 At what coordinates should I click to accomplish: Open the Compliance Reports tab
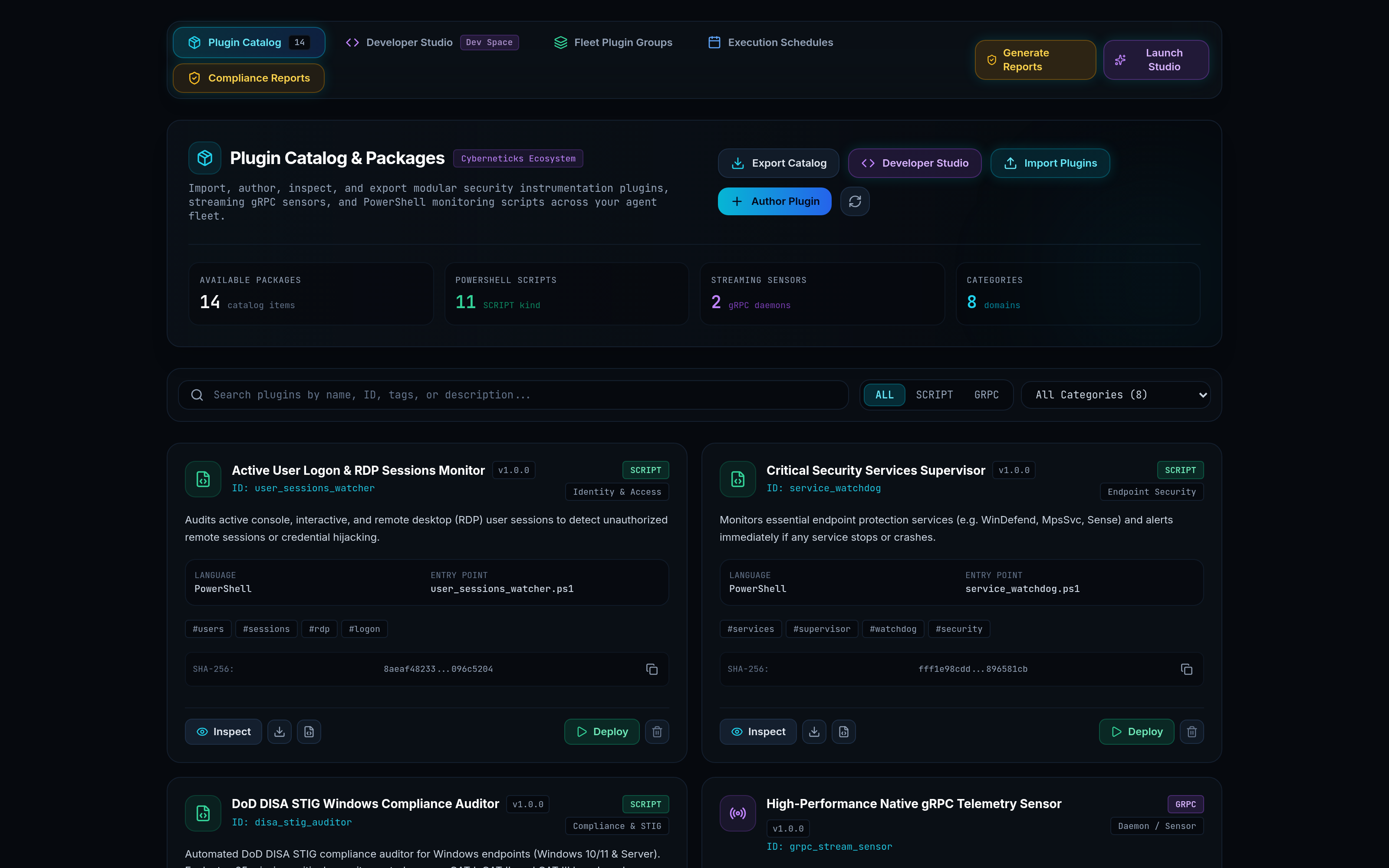pyautogui.click(x=249, y=78)
